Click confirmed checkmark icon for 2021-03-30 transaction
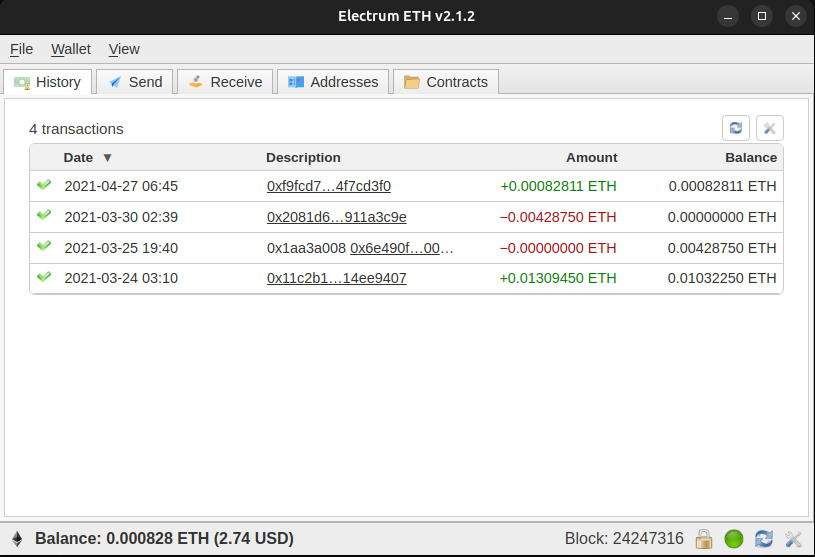 44,215
